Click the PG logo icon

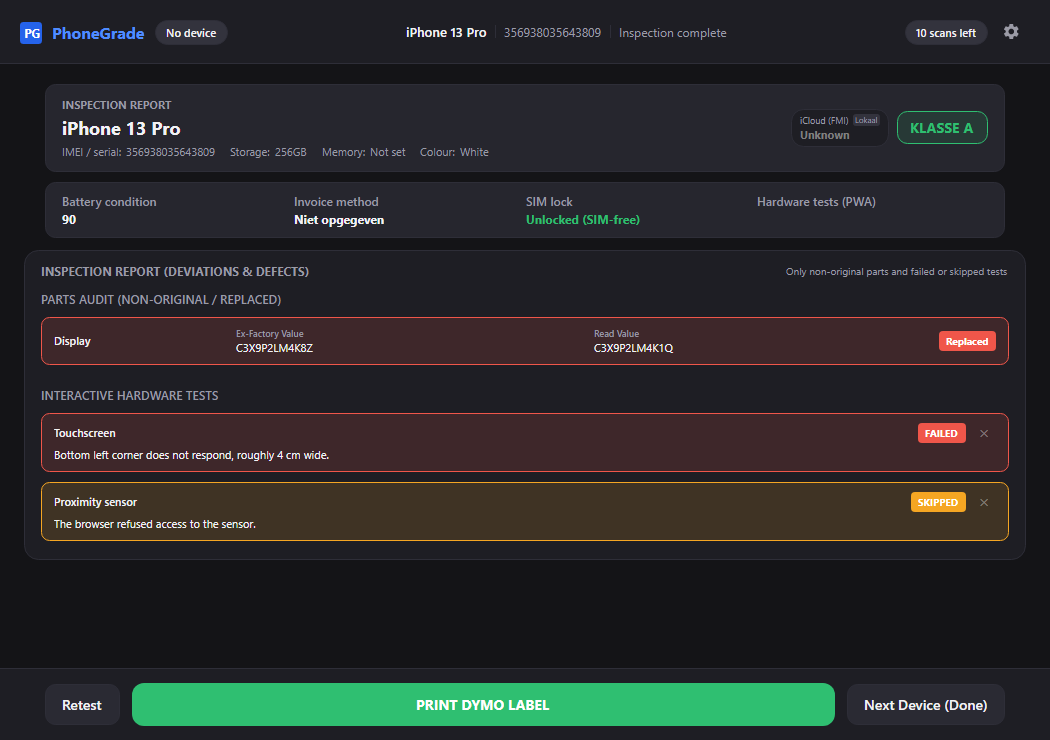tap(31, 33)
